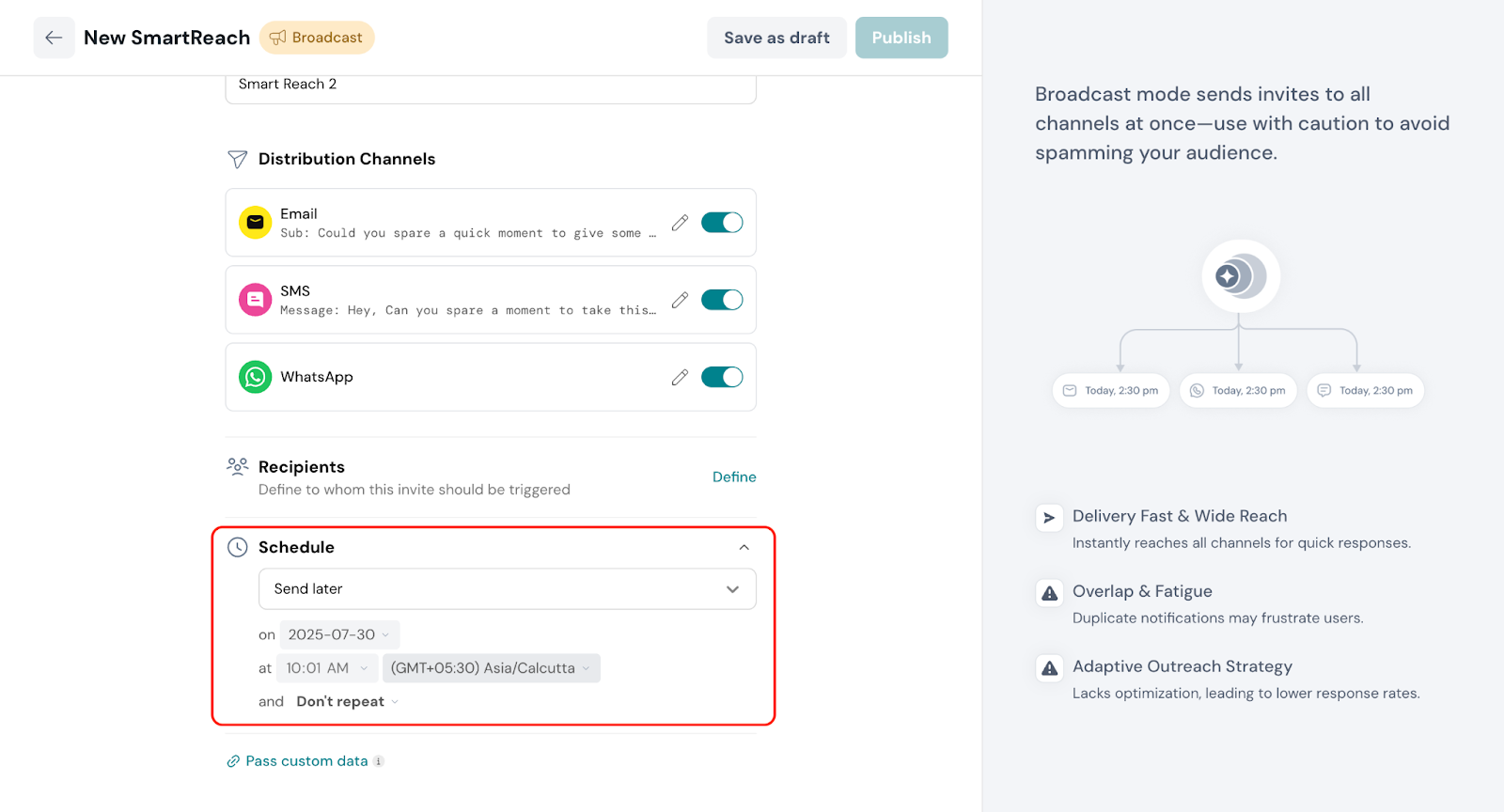Open the Send later dropdown
The width and height of the screenshot is (1504, 812).
click(507, 589)
